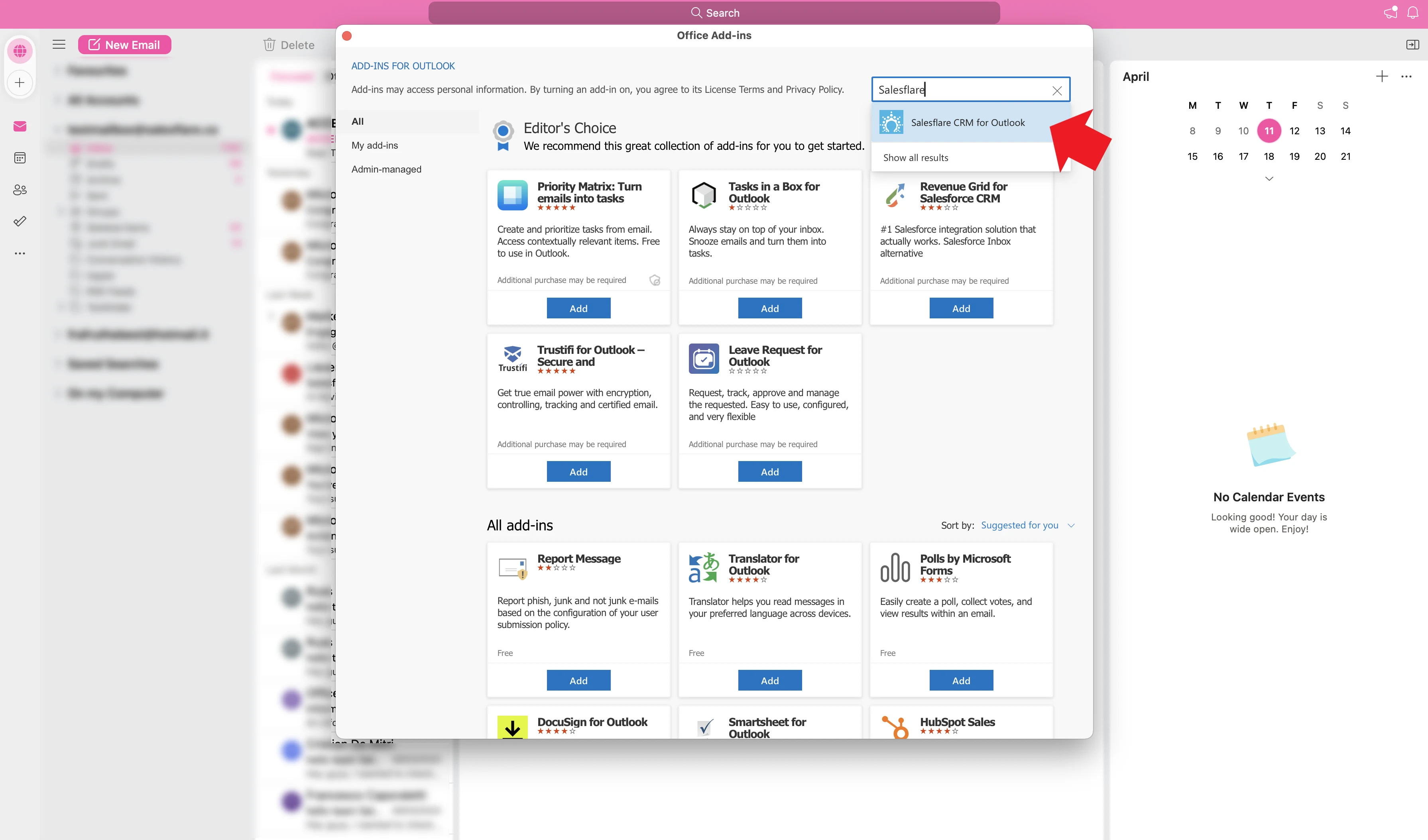Add the Translator for Outlook add-in
Viewport: 1428px width, 840px height.
[x=769, y=680]
